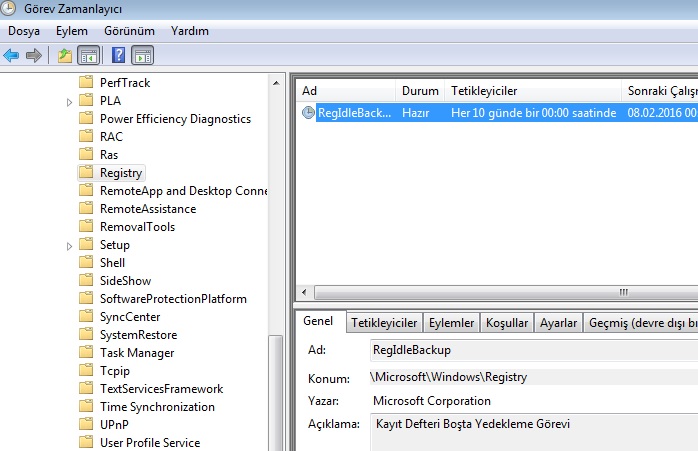Expand the Setup tree node arrow

[x=69, y=246]
